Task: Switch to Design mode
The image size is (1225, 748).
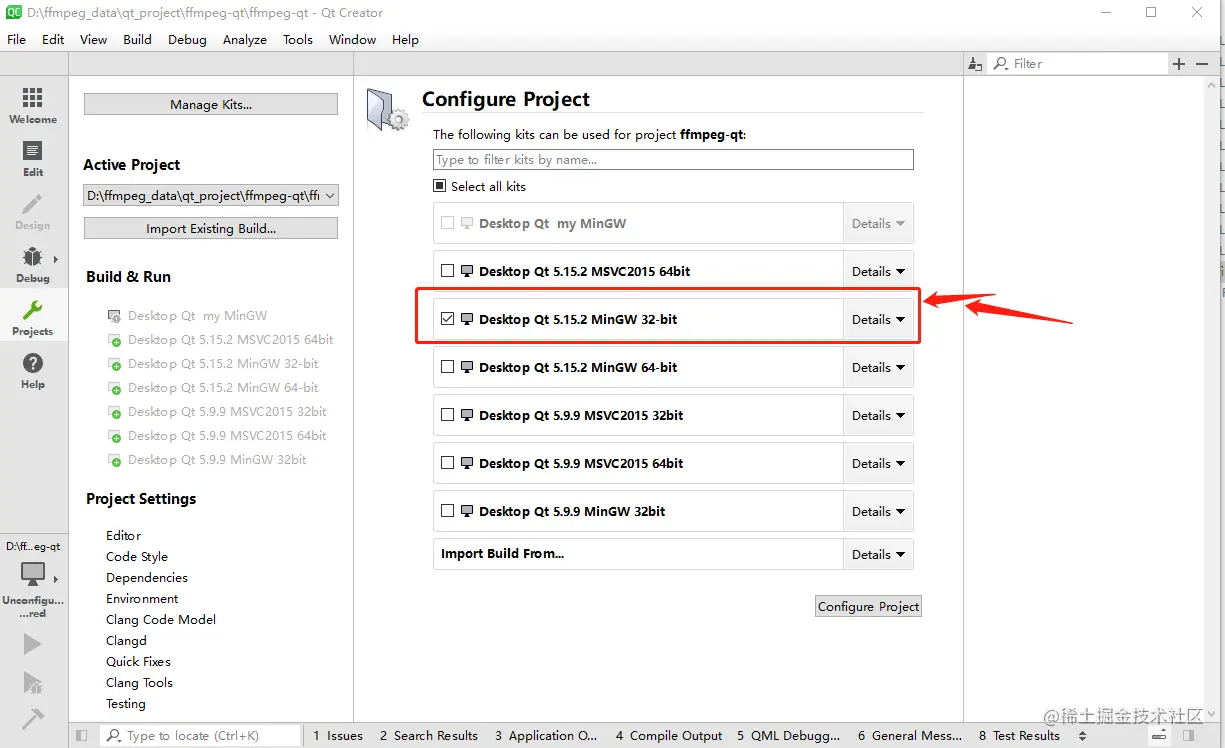Action: point(33,211)
